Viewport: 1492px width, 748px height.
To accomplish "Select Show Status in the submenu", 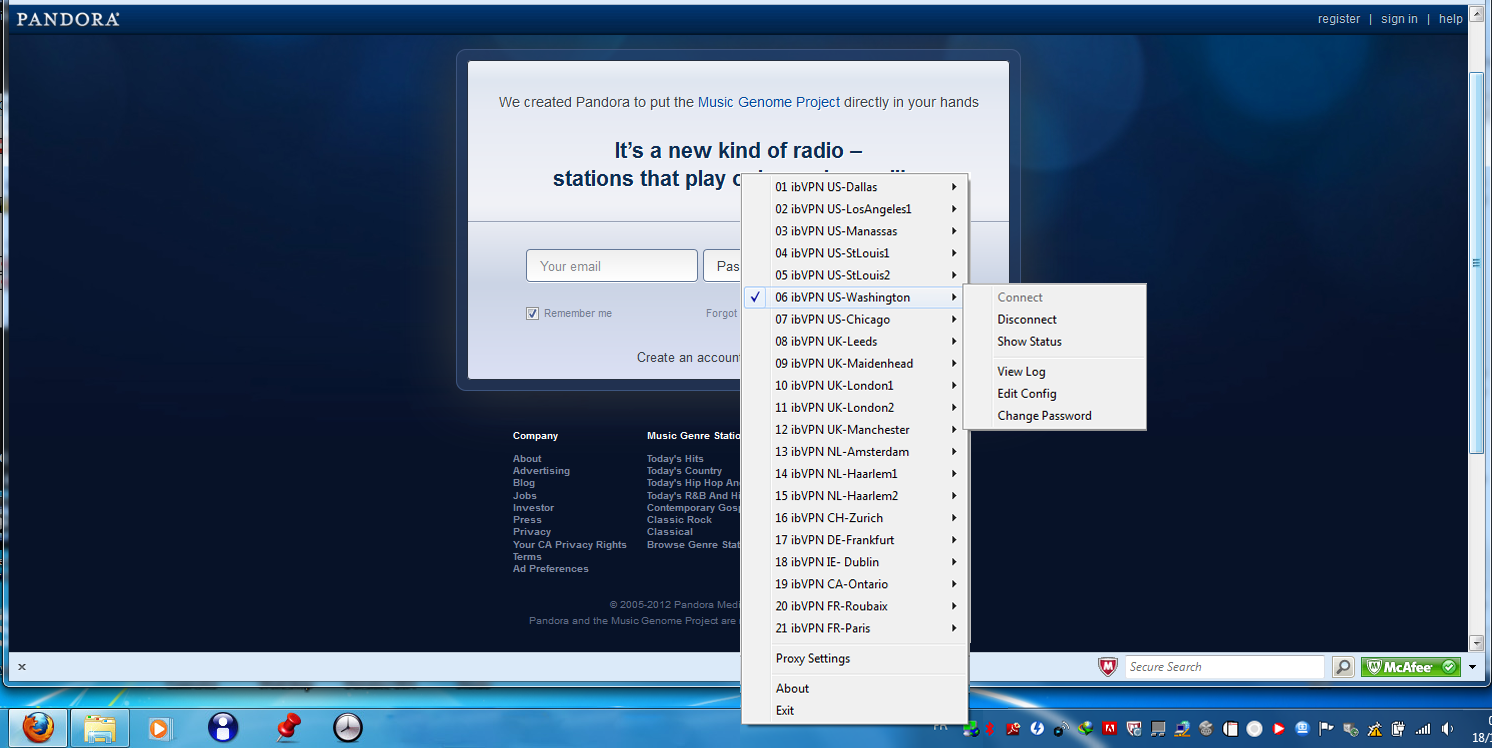I will pyautogui.click(x=1054, y=342).
